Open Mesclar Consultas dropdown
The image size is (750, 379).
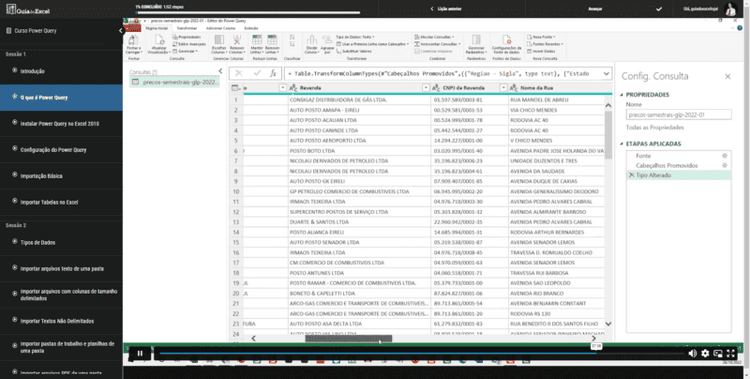[x=434, y=37]
